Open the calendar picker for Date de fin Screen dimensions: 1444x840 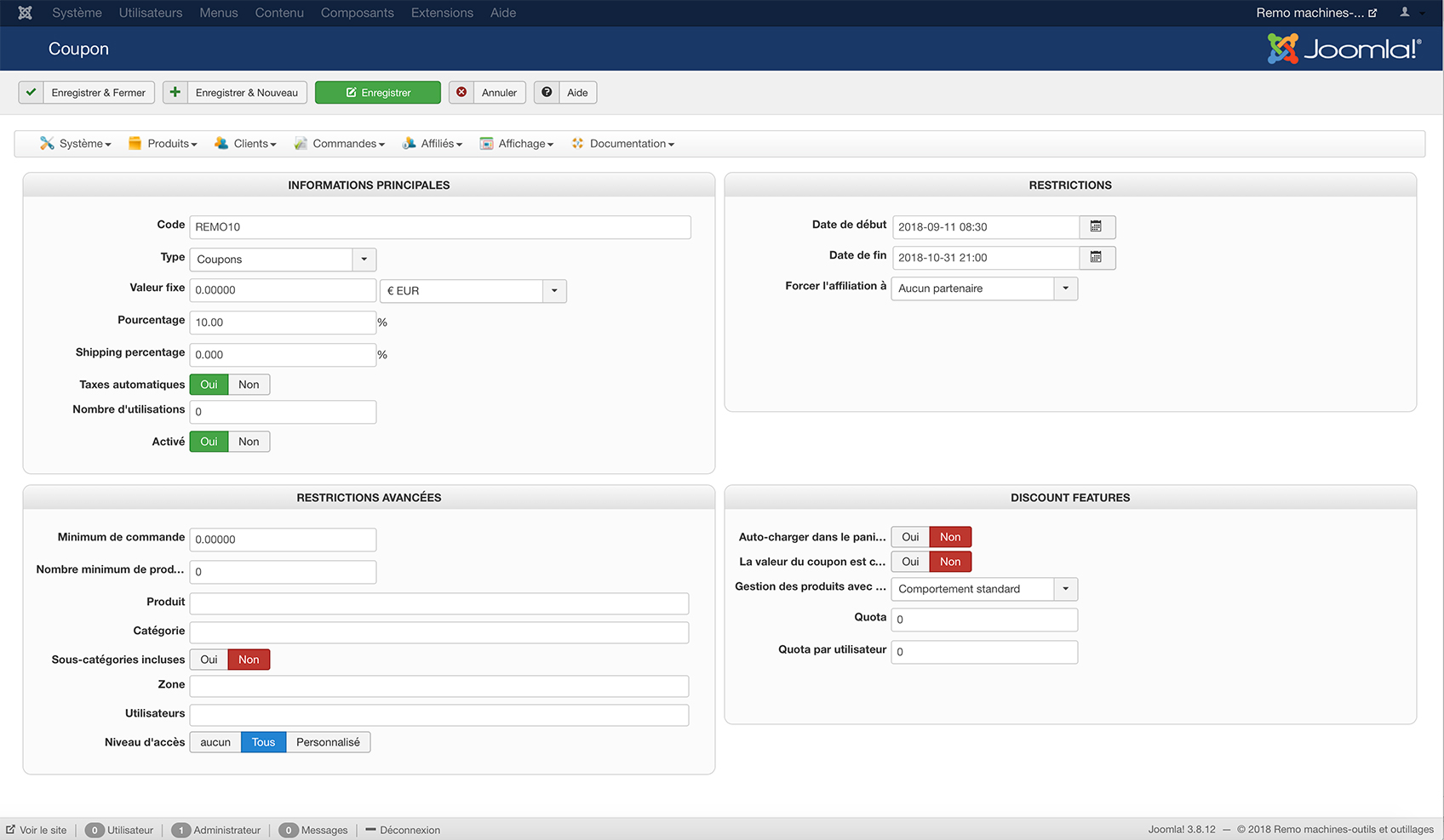(1097, 257)
